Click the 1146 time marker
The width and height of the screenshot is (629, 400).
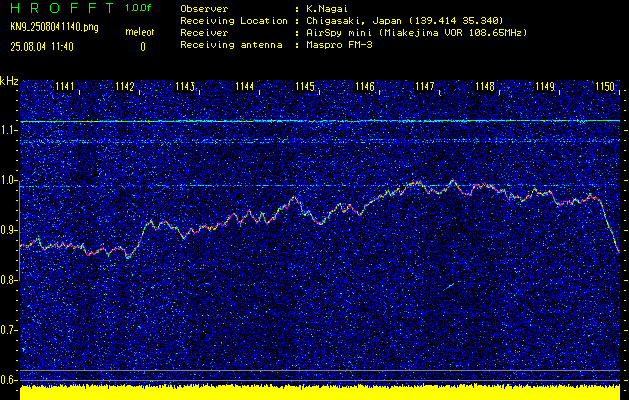point(365,86)
